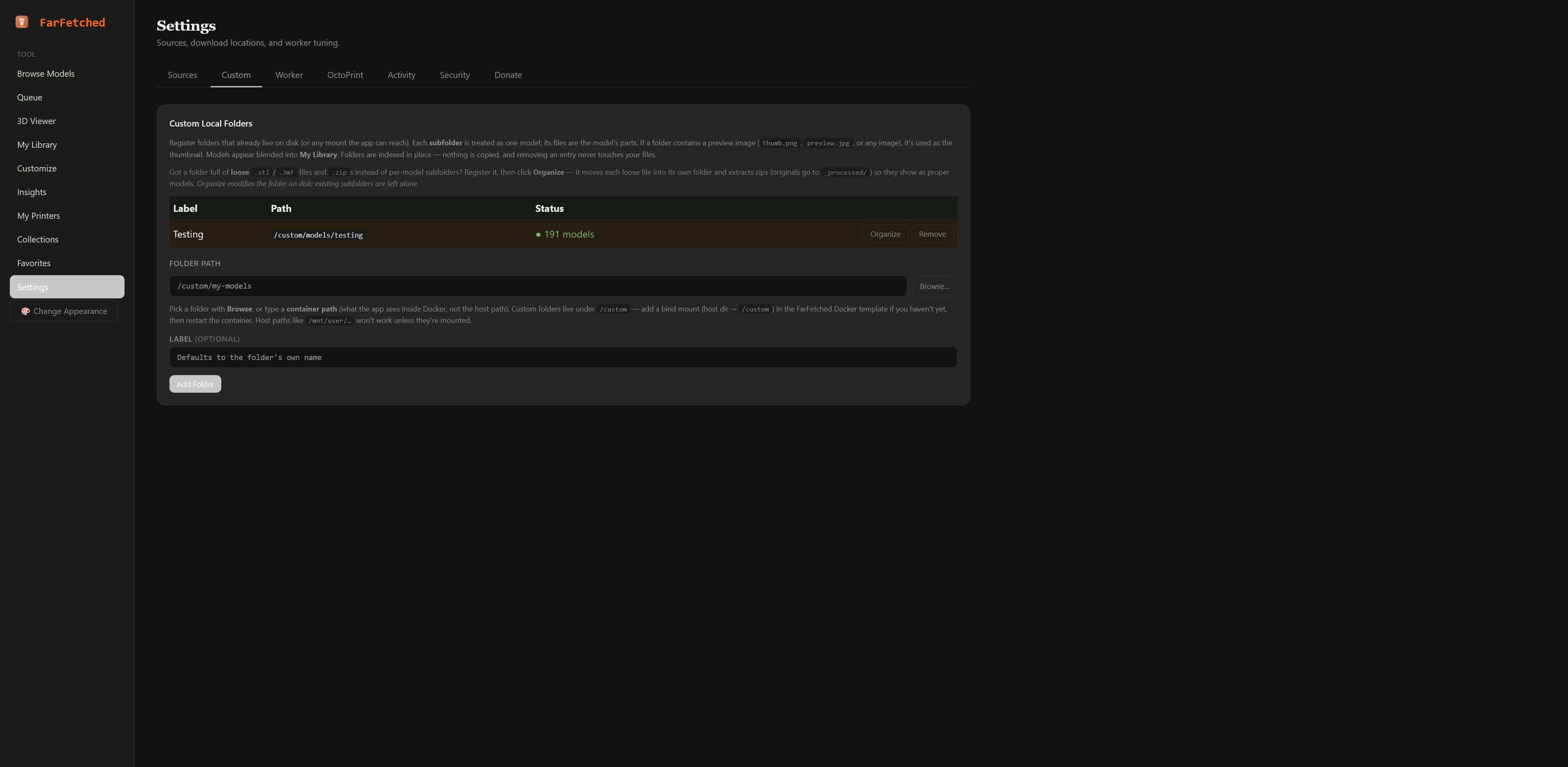Organize the Testing folder
1568x767 pixels.
tap(885, 234)
